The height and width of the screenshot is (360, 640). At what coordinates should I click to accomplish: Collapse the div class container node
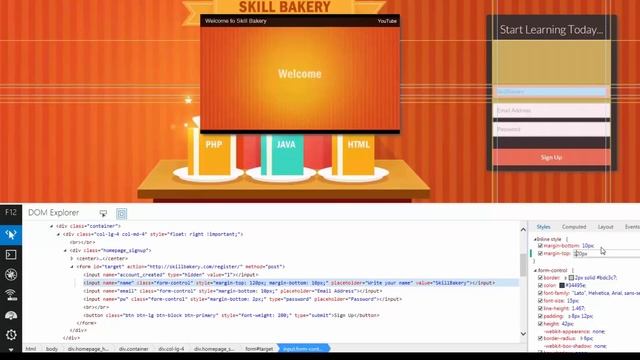tap(52, 226)
